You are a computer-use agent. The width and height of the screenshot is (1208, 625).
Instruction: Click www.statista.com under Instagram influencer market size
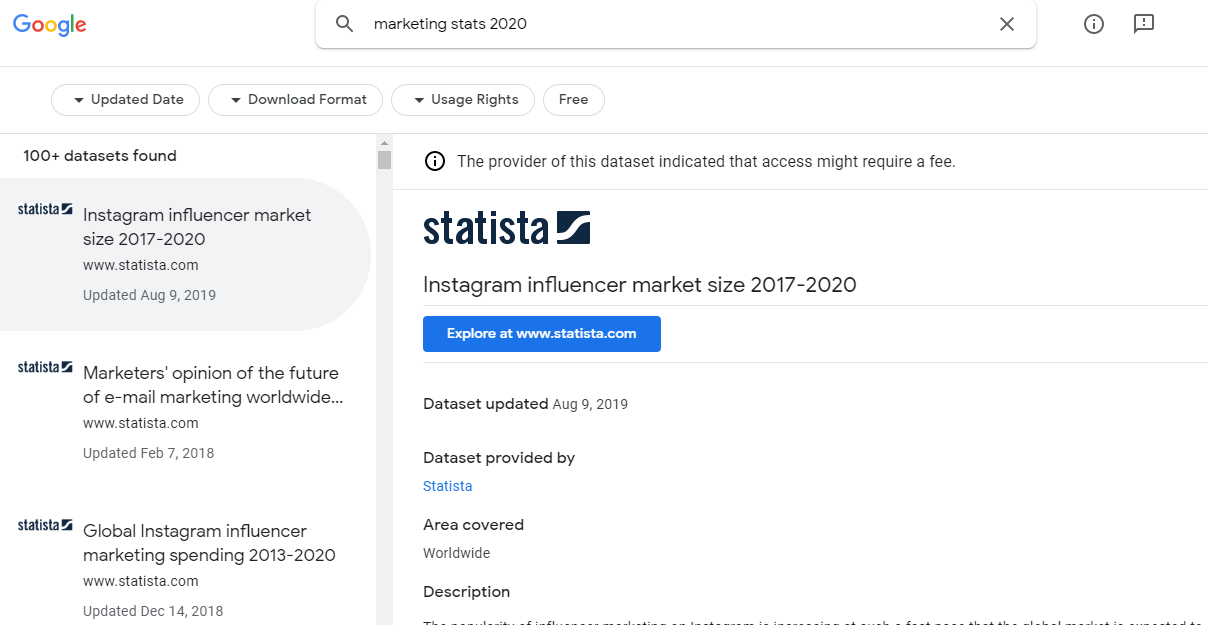point(141,265)
